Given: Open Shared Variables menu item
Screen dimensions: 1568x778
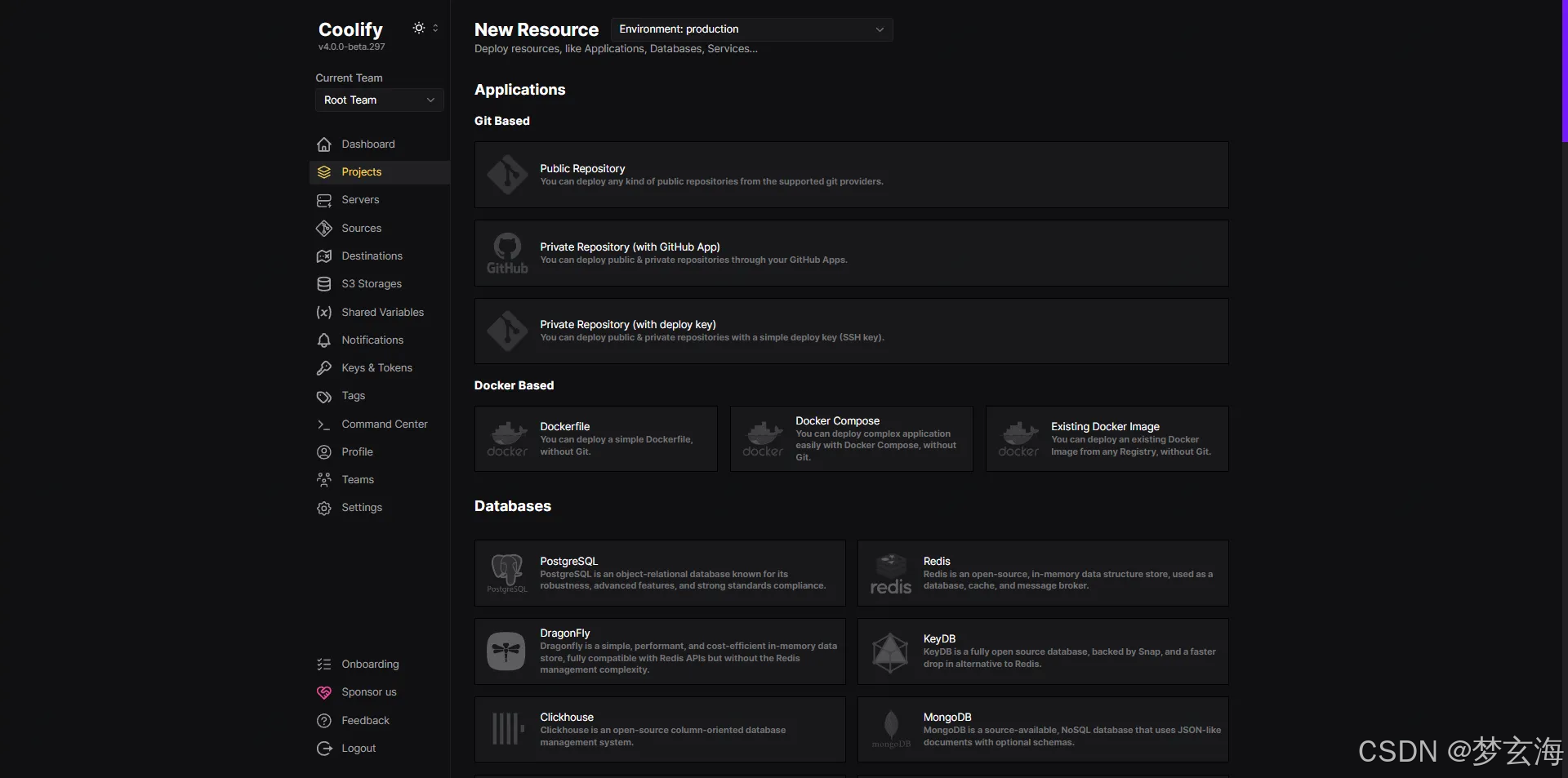Looking at the screenshot, I should click(380, 313).
